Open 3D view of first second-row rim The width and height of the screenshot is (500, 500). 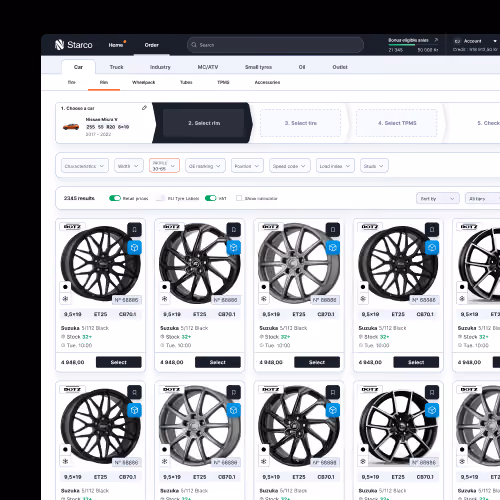coord(135,410)
